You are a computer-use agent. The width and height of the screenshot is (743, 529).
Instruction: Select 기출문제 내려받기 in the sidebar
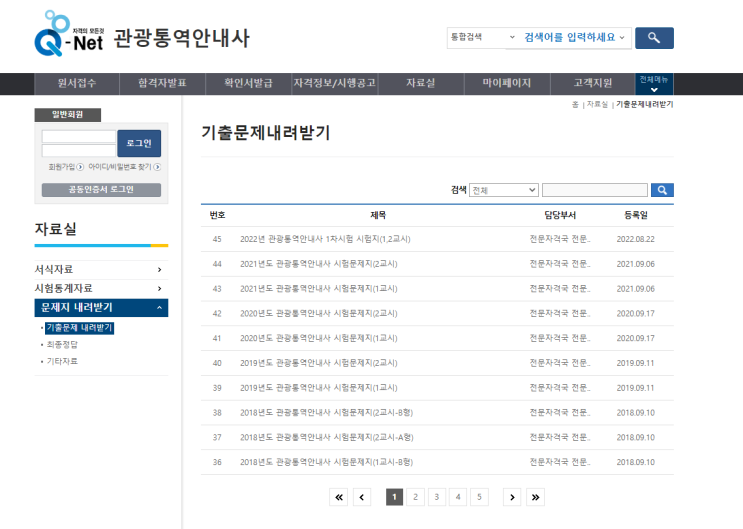click(x=79, y=328)
